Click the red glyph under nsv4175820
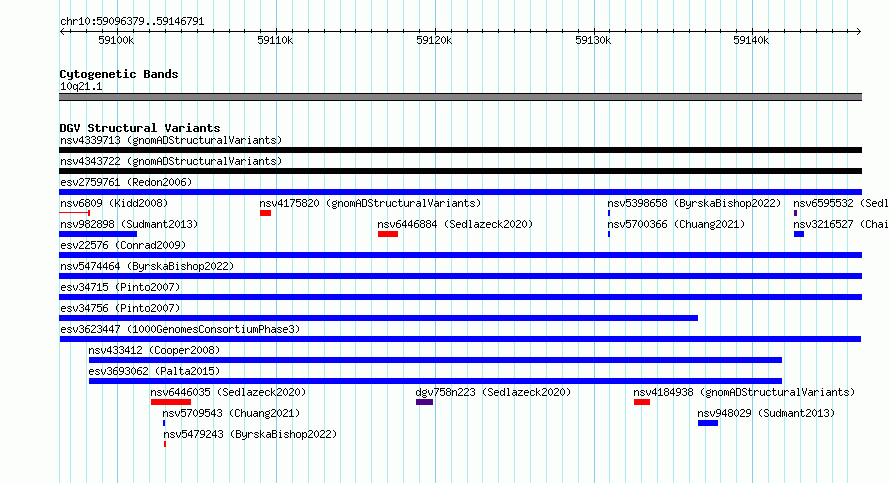The image size is (890, 483). click(265, 213)
